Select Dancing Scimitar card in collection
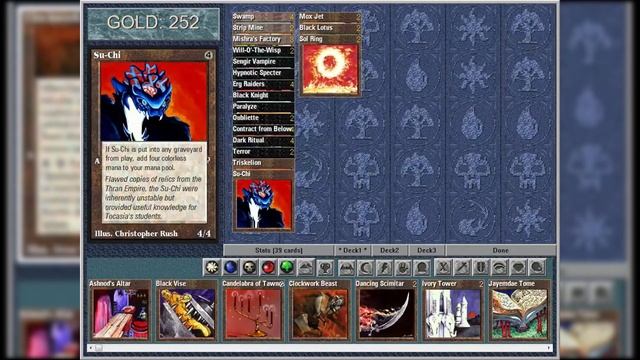 tap(386, 310)
